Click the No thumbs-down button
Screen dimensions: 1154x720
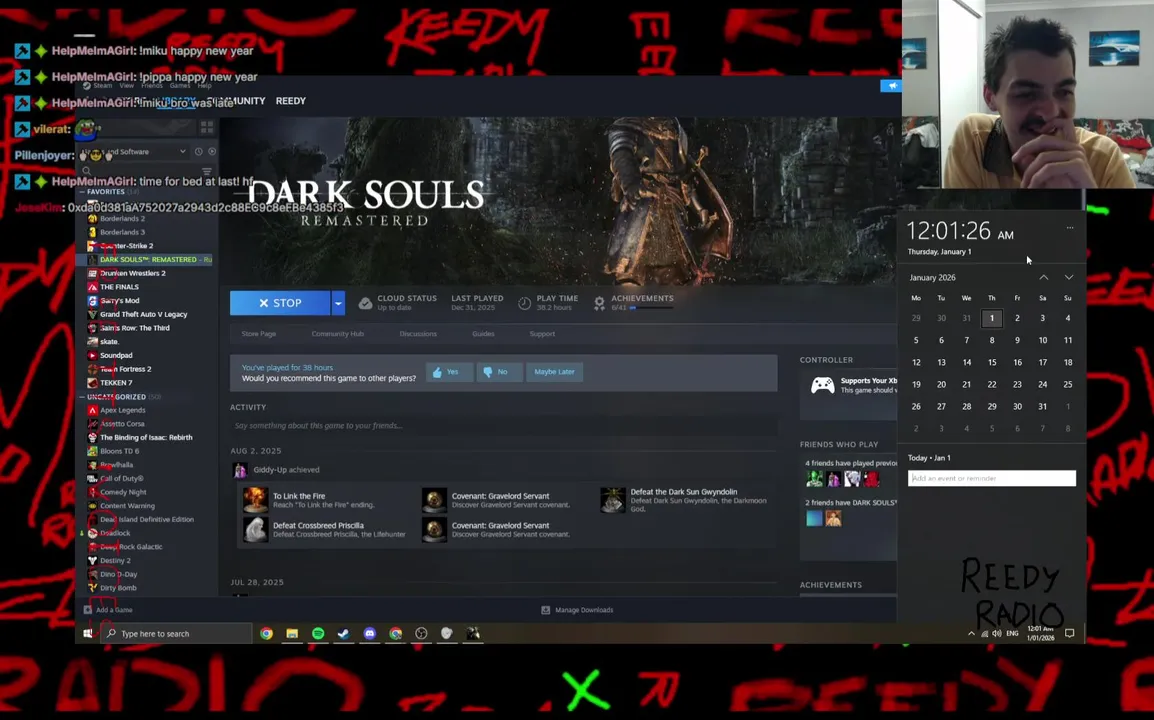click(x=499, y=372)
